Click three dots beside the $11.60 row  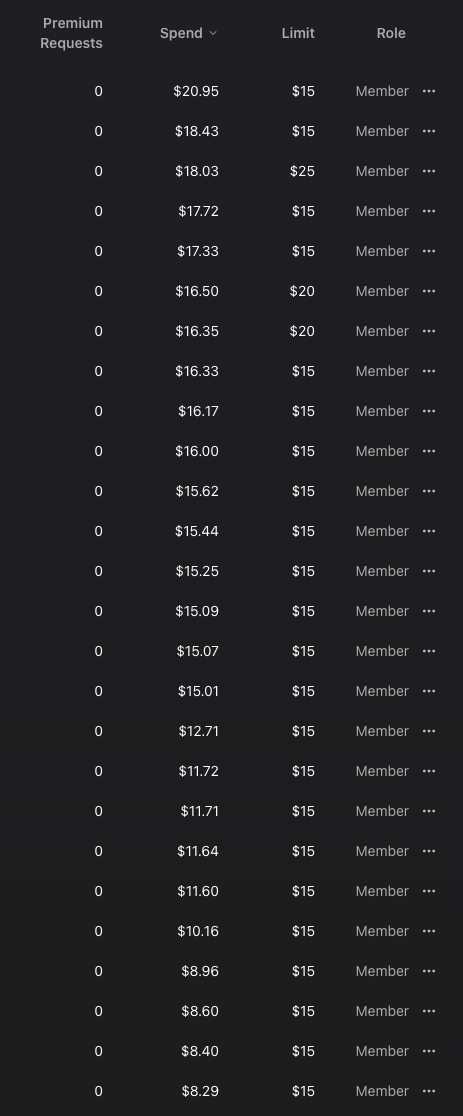(x=429, y=891)
